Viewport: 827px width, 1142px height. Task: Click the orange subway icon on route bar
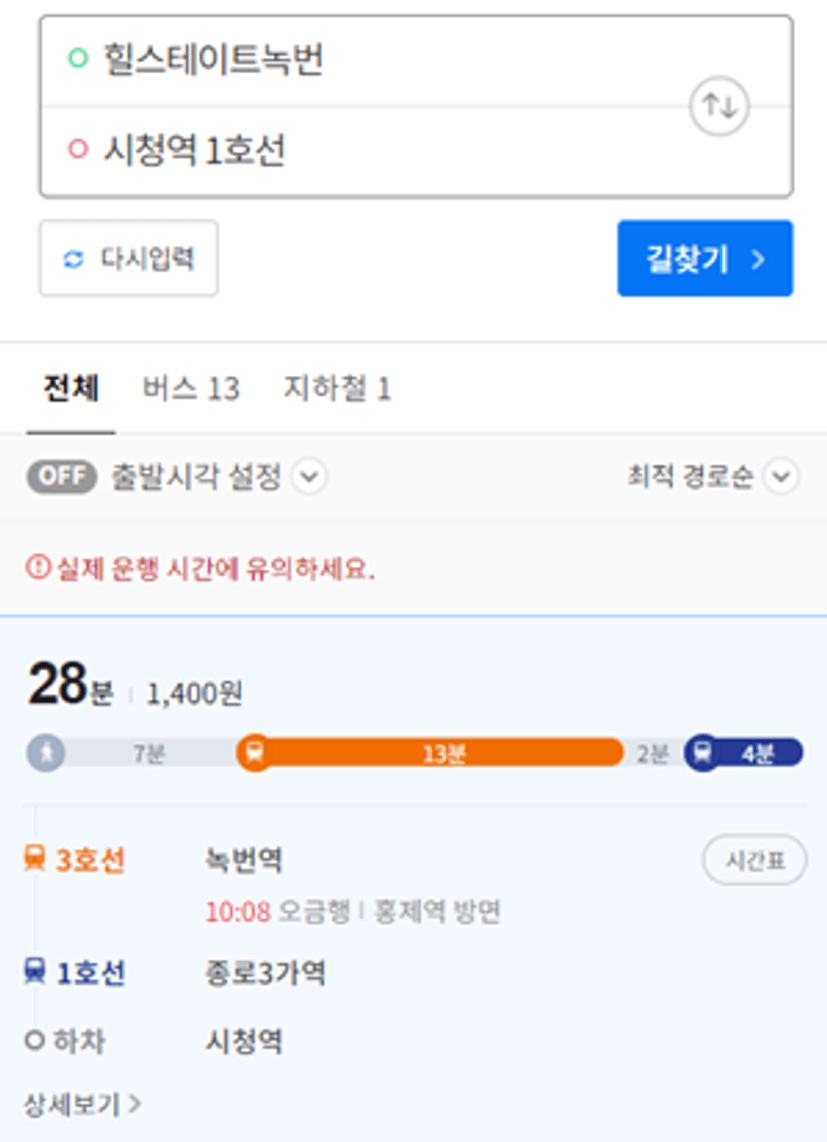[255, 752]
